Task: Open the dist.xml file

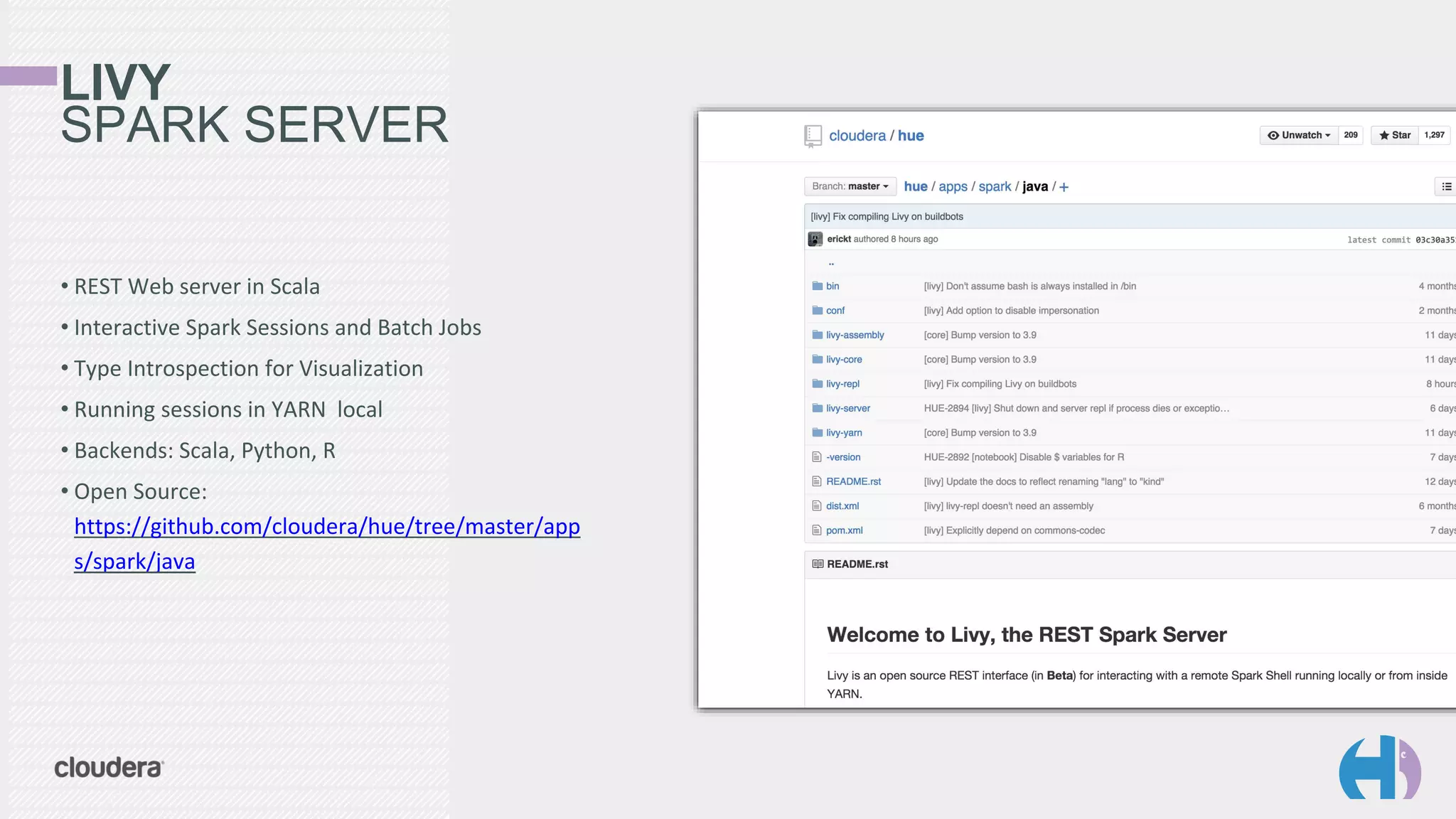Action: [x=842, y=505]
